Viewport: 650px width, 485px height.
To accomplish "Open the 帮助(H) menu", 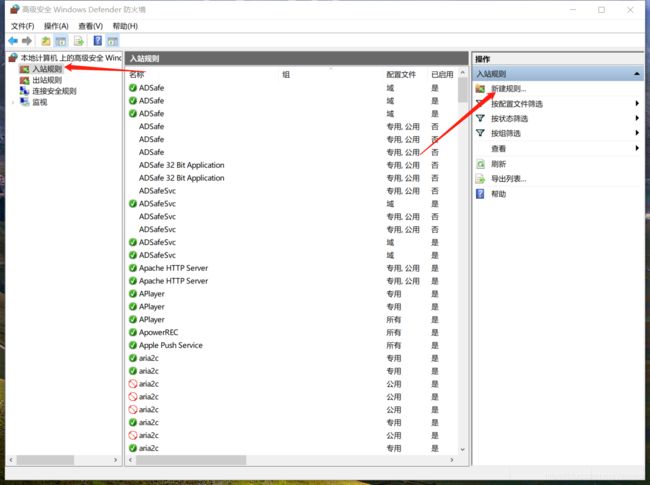I will [125, 26].
